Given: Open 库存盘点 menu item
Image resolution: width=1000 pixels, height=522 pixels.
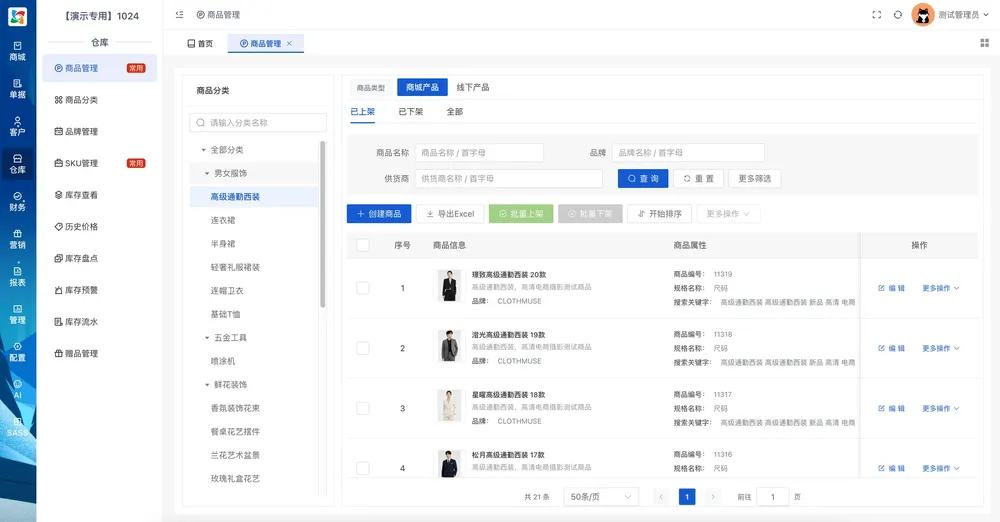Looking at the screenshot, I should coord(99,258).
